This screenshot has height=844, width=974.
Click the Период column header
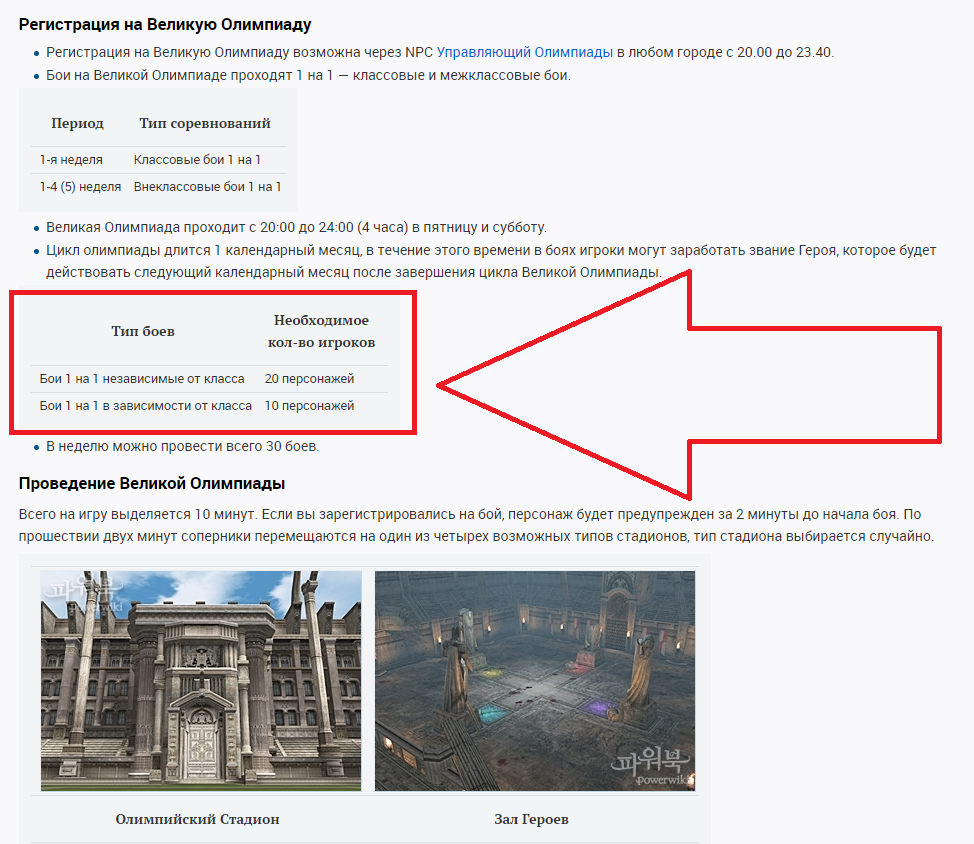pyautogui.click(x=77, y=123)
